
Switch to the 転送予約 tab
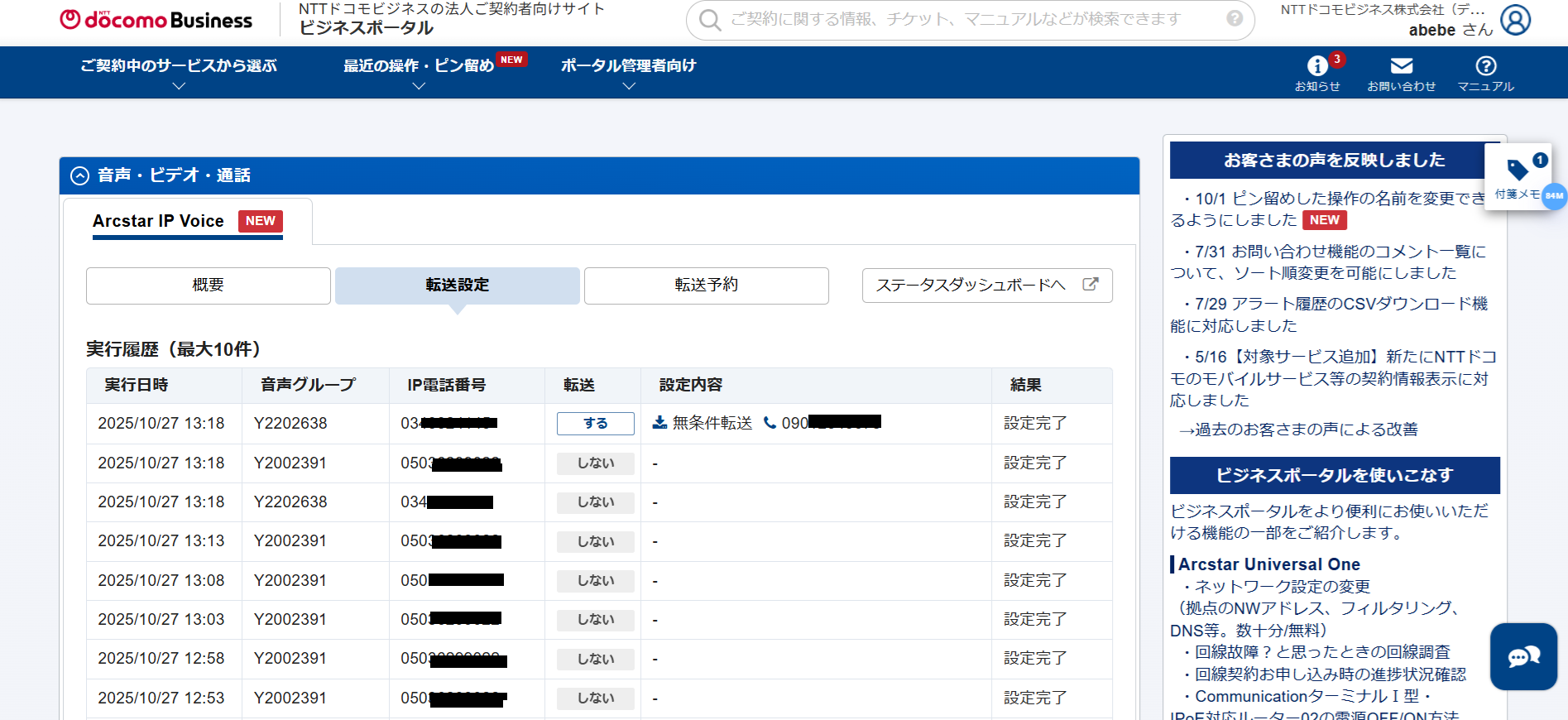pos(706,286)
